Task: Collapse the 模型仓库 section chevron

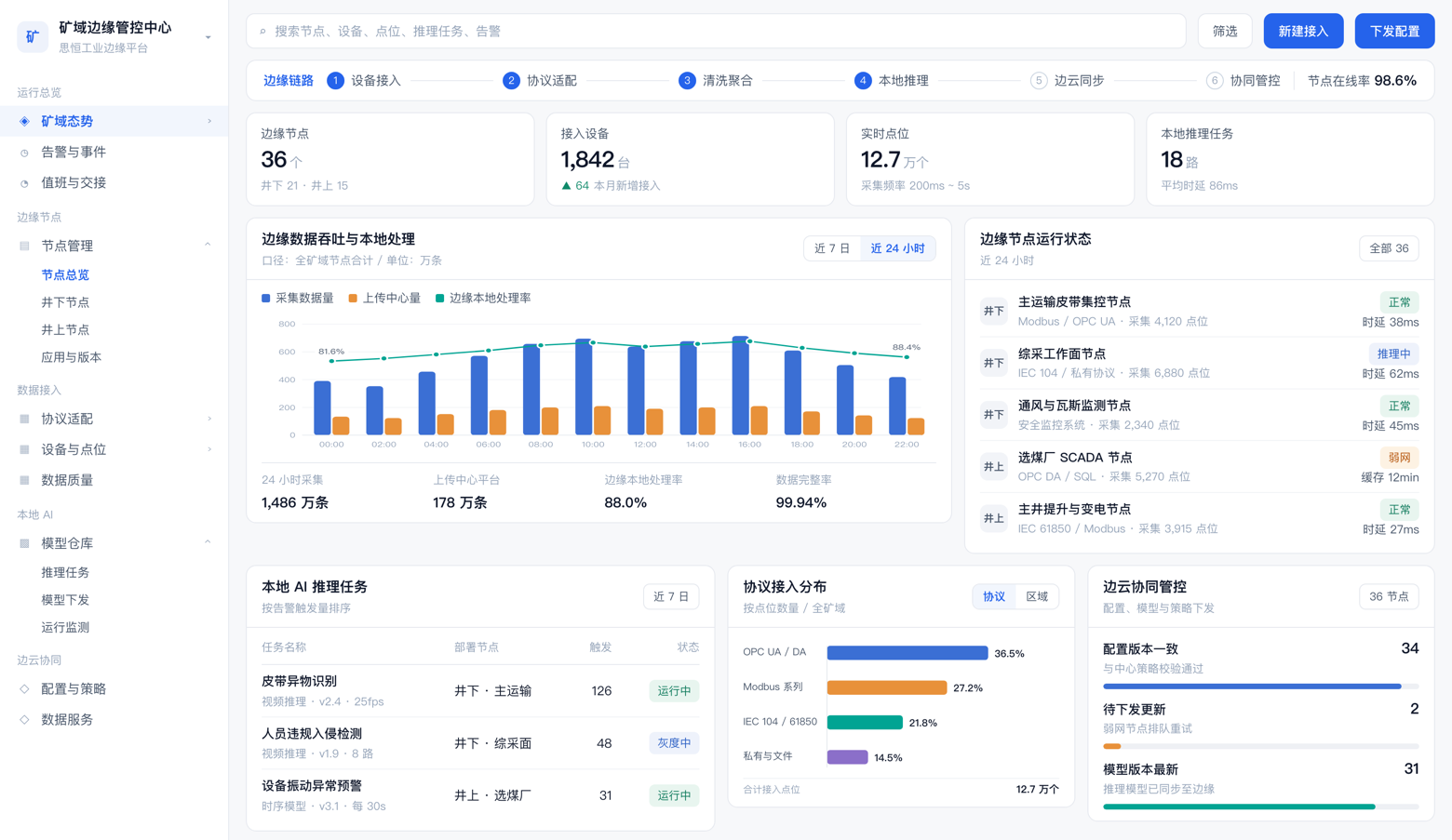Action: click(x=208, y=542)
